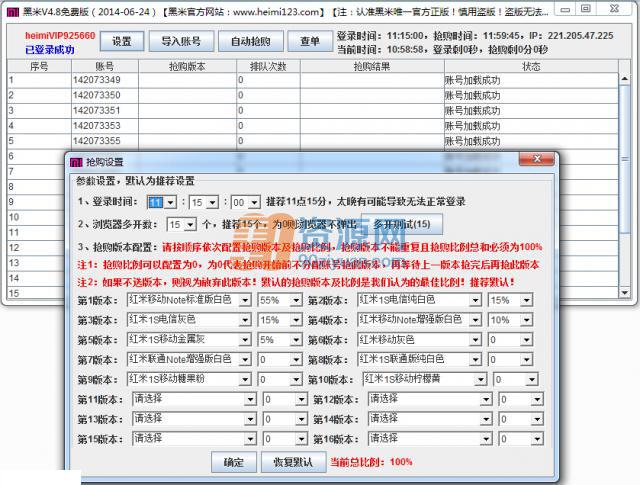
Task: Close the 抢购设置 dialog
Action: point(537,159)
